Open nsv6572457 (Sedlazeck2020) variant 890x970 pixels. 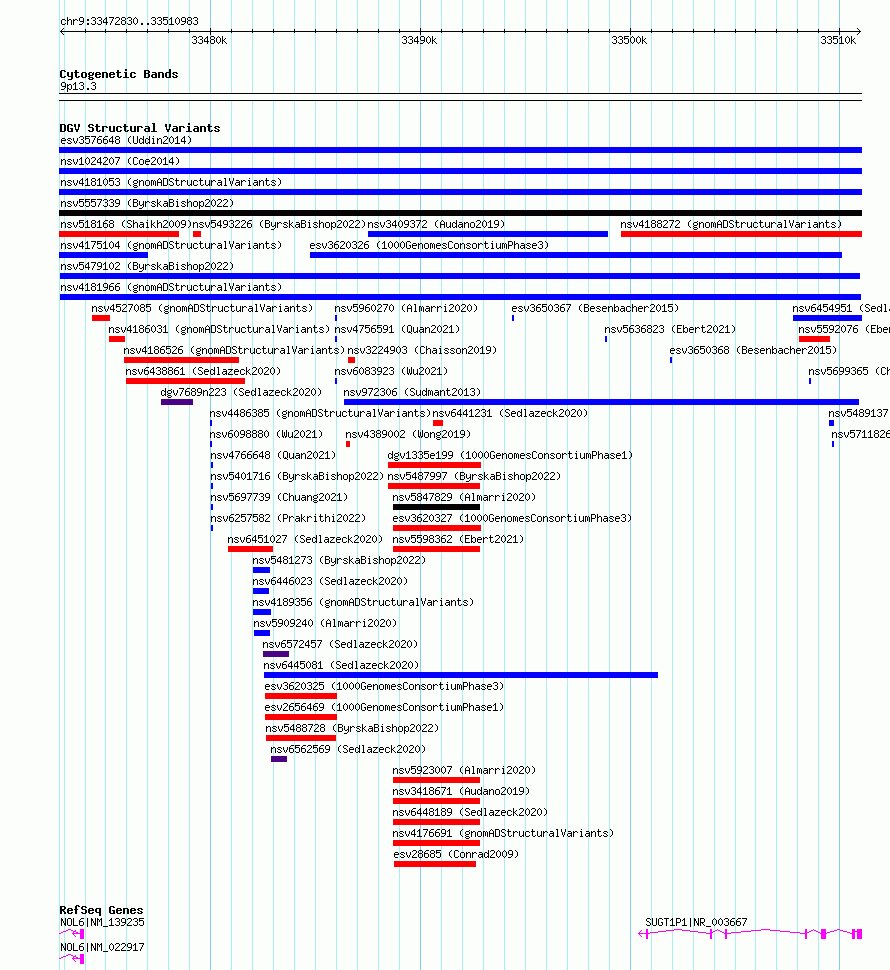(340, 645)
